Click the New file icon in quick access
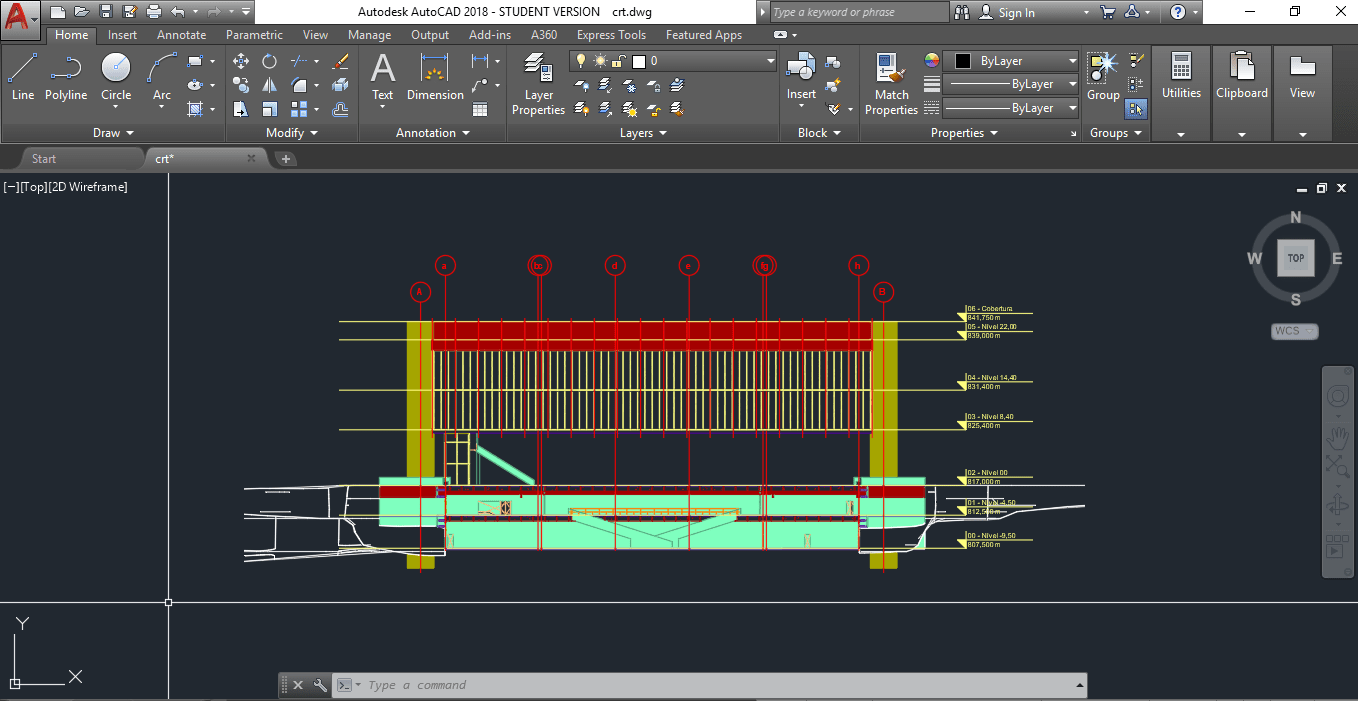The width and height of the screenshot is (1358, 701). coord(58,12)
